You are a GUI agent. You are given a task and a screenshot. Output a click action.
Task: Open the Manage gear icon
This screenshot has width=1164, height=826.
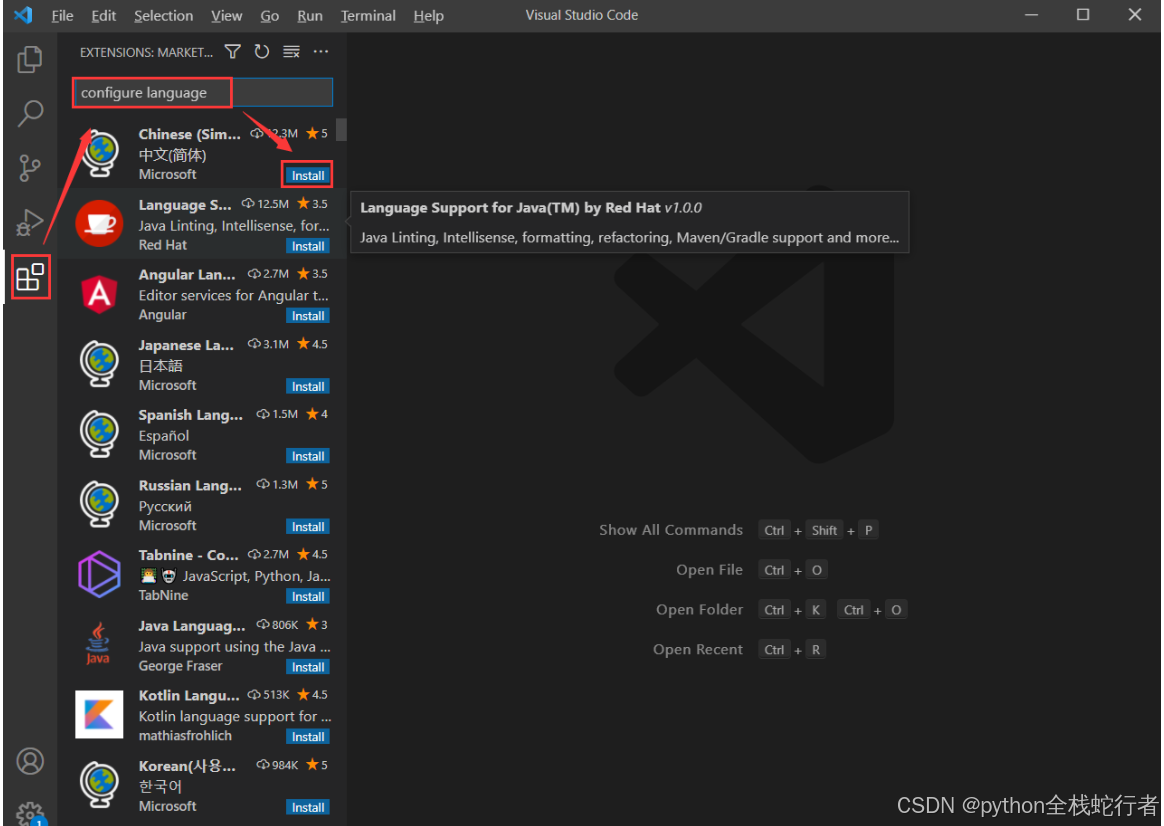pos(30,814)
